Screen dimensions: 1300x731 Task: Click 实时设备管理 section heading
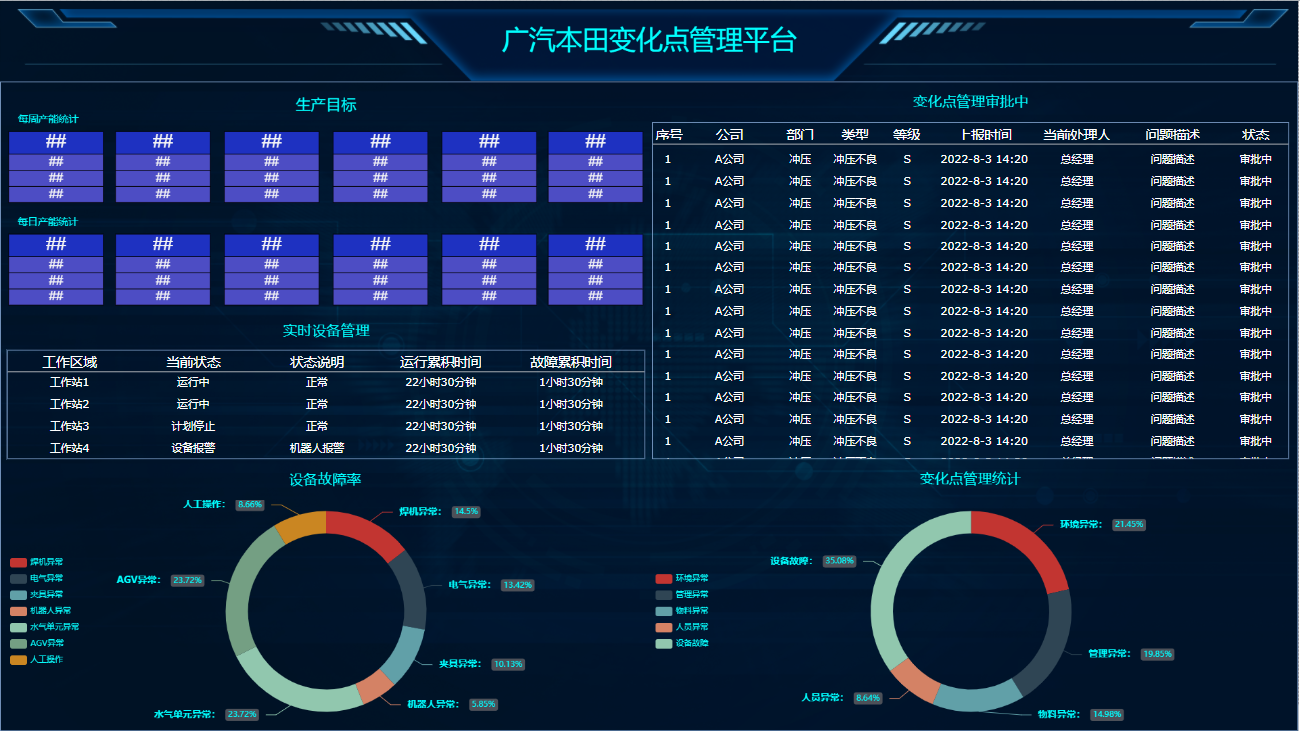coord(326,330)
